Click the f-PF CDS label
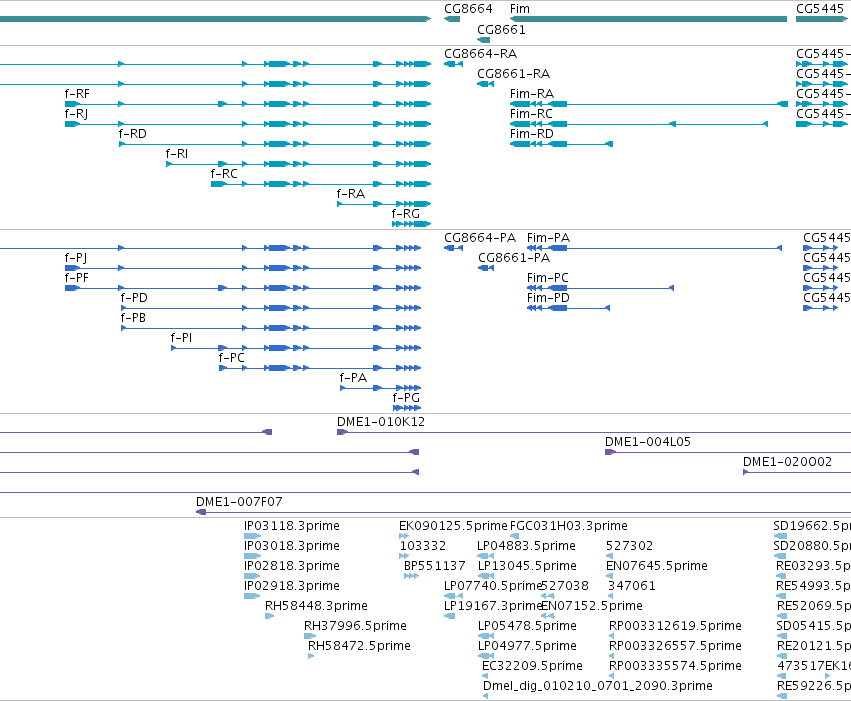The width and height of the screenshot is (851, 701). pos(77,278)
